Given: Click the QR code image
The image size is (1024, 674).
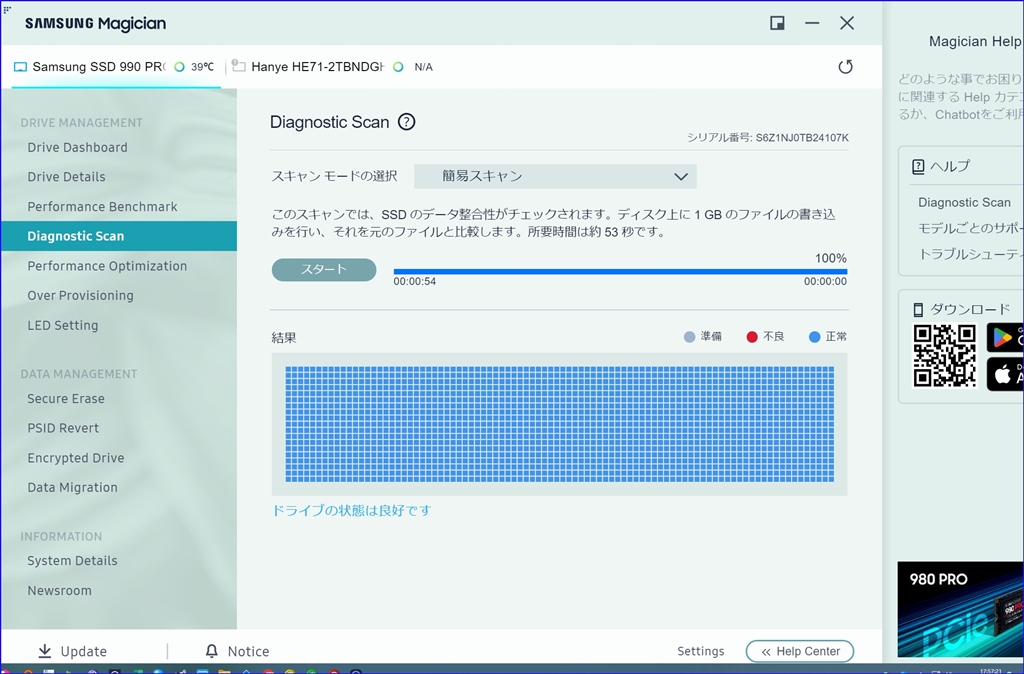Looking at the screenshot, I should point(944,356).
